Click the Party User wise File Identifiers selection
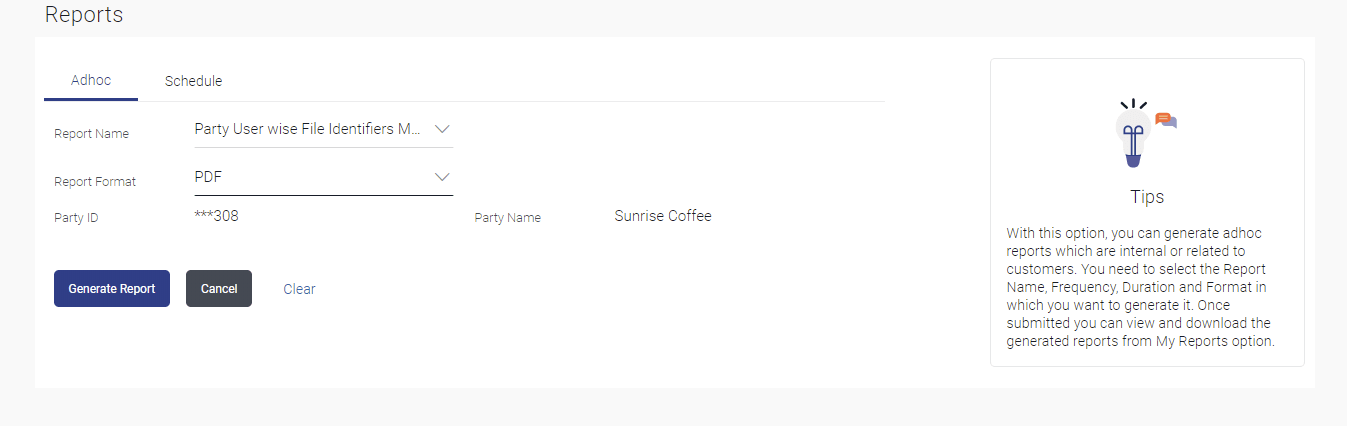Image resolution: width=1347 pixels, height=426 pixels. click(x=308, y=129)
